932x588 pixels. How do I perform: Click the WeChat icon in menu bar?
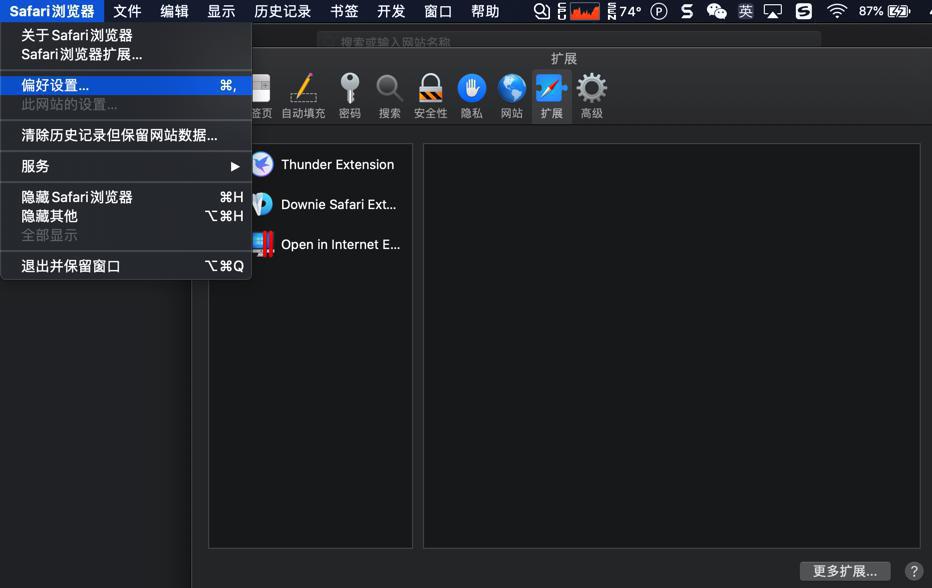tap(716, 11)
